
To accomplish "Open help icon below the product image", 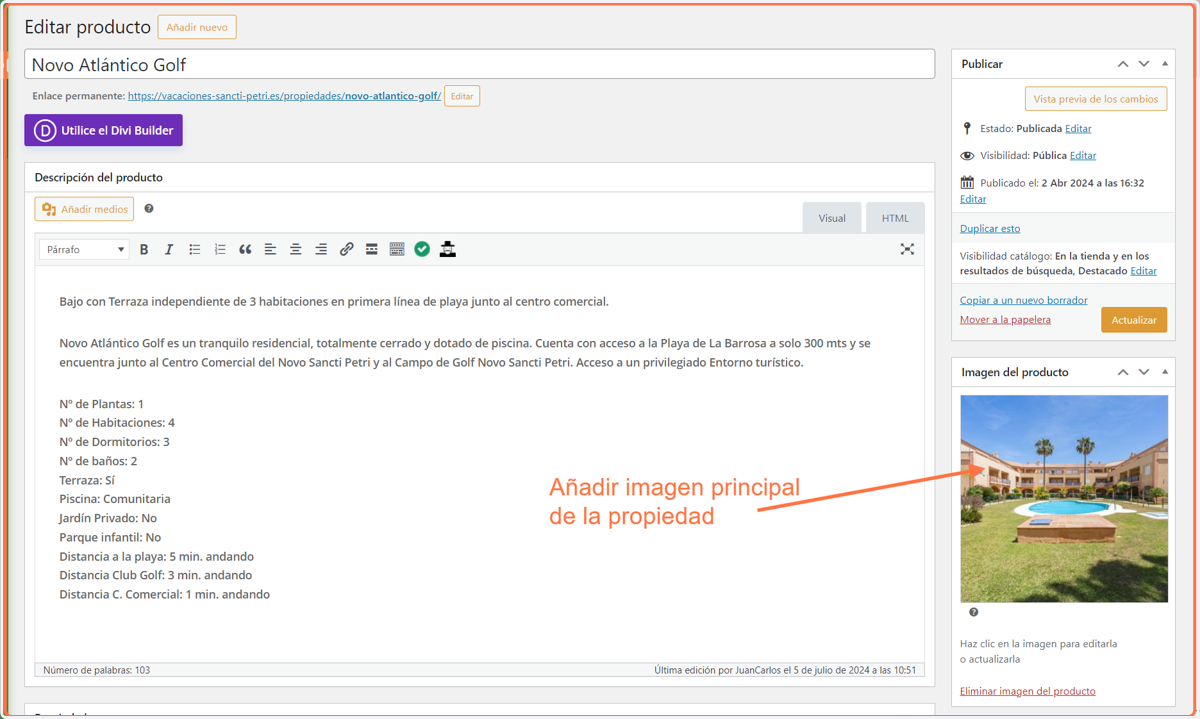I will pos(974,612).
